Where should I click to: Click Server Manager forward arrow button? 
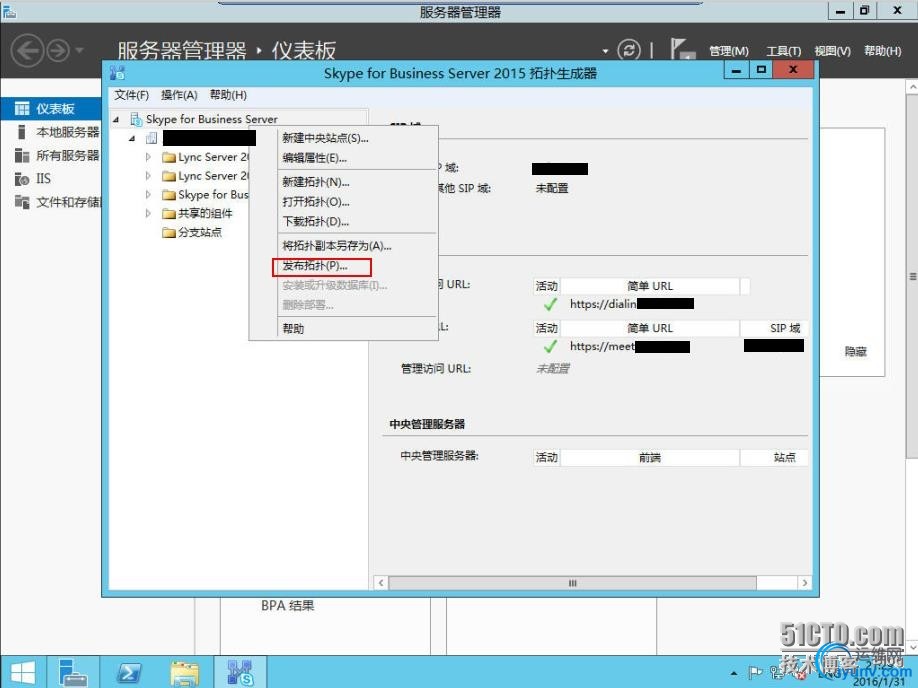tap(58, 50)
